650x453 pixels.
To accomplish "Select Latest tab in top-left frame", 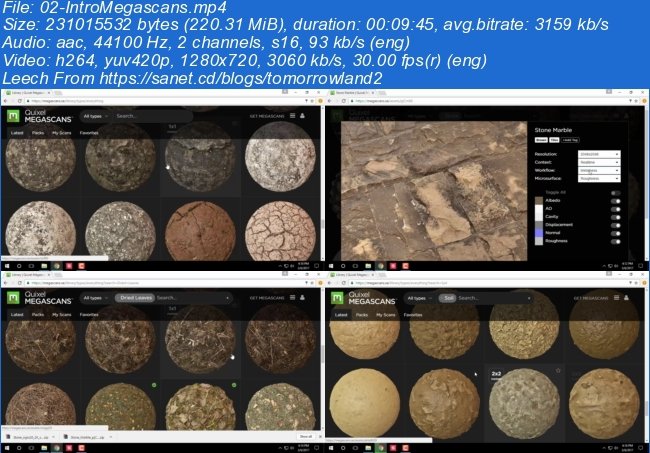I will 17,133.
